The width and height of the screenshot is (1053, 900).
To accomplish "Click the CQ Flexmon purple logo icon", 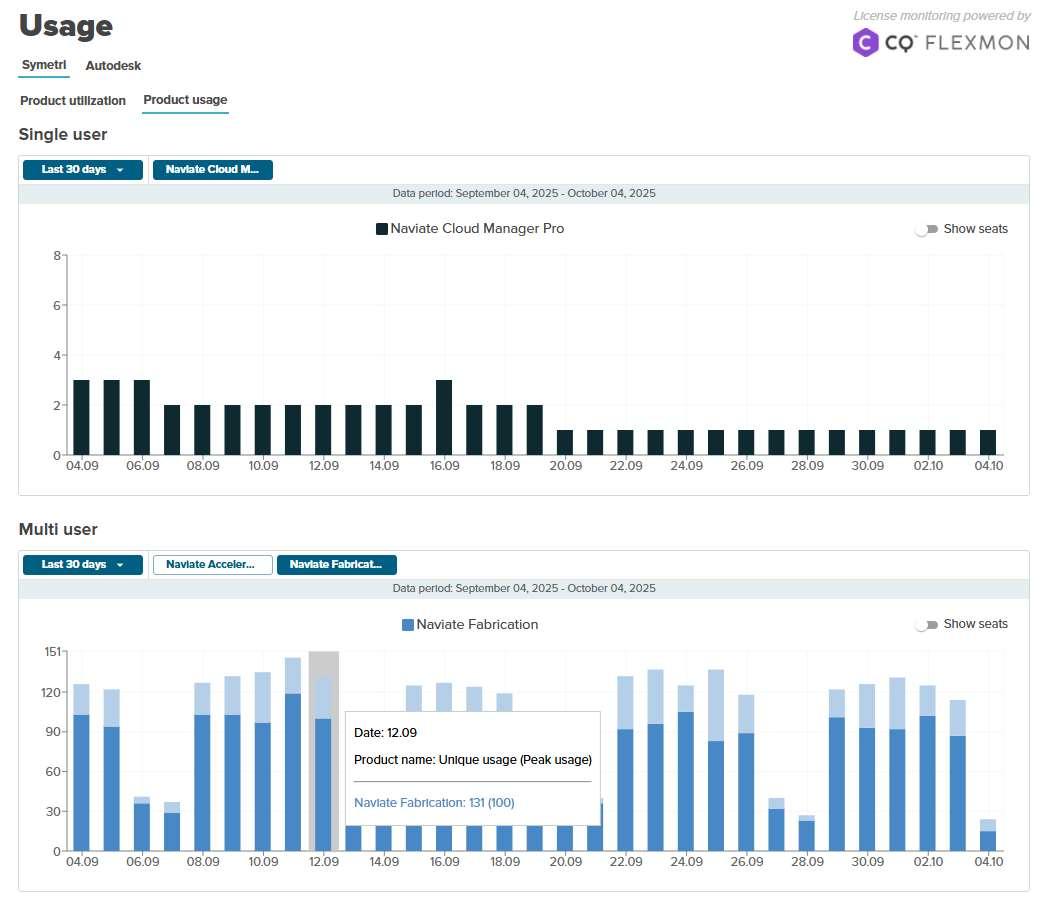I will 865,42.
